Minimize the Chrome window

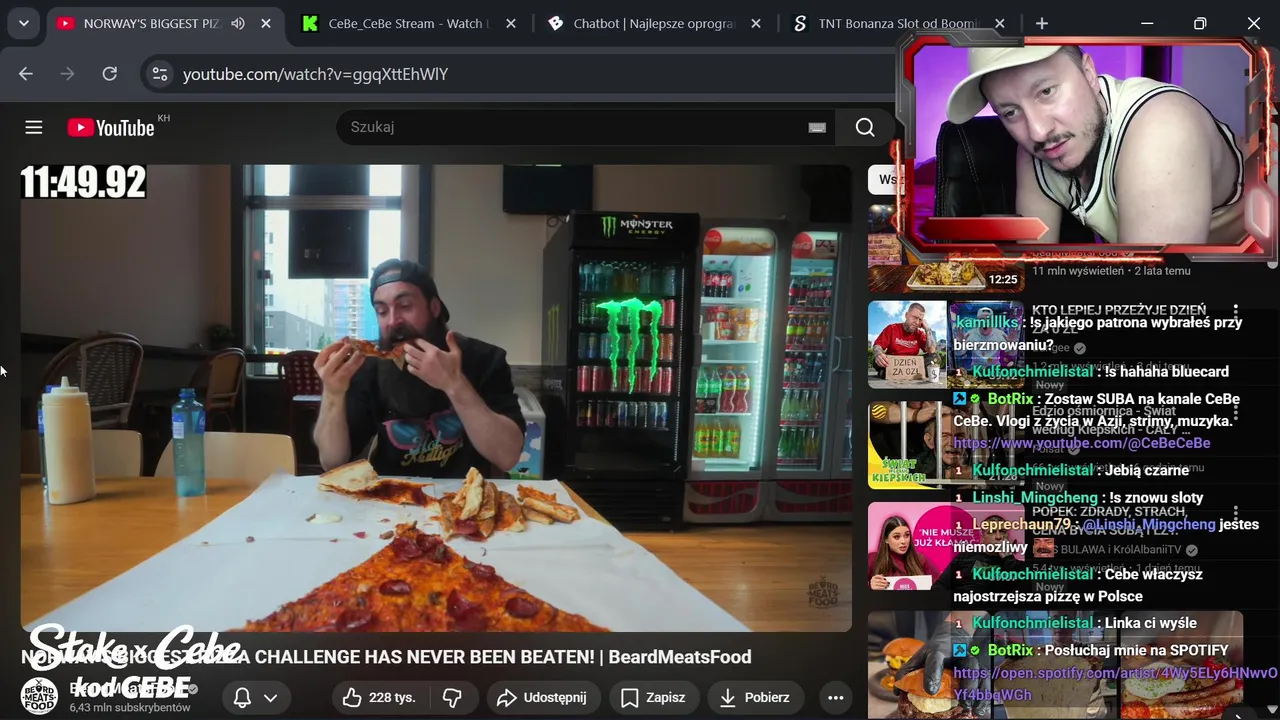tap(1147, 23)
